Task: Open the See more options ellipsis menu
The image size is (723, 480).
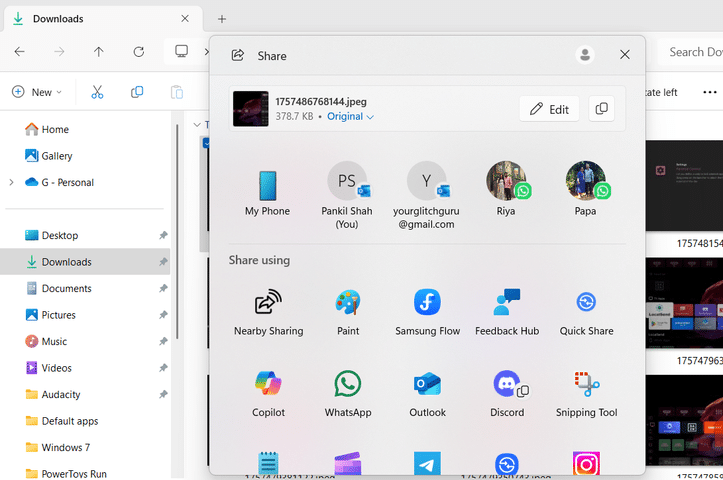Action: point(710,92)
